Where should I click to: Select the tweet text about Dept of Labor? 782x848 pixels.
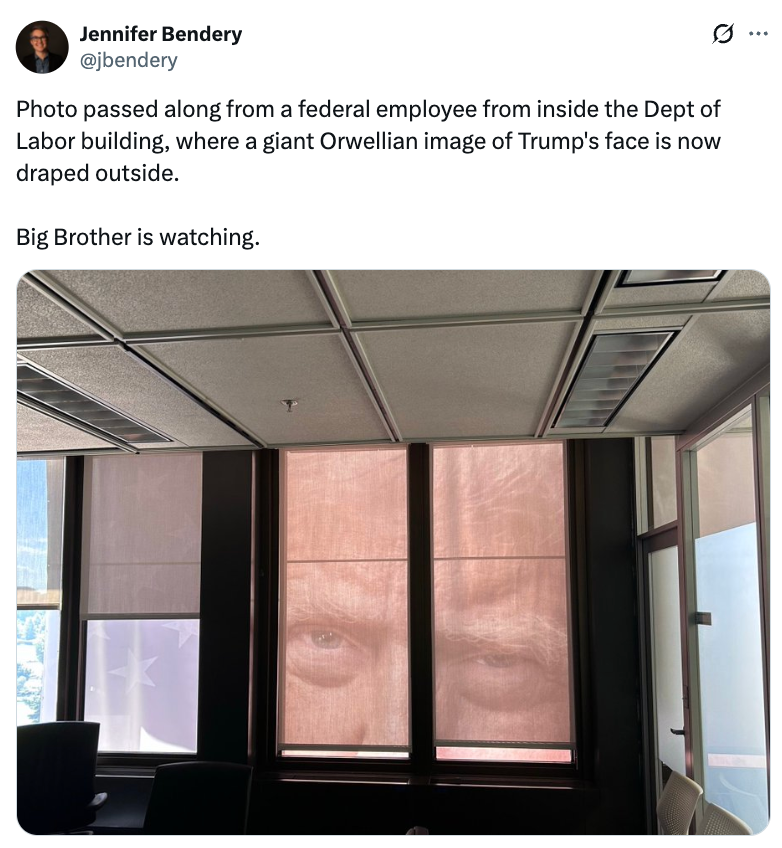click(x=368, y=141)
